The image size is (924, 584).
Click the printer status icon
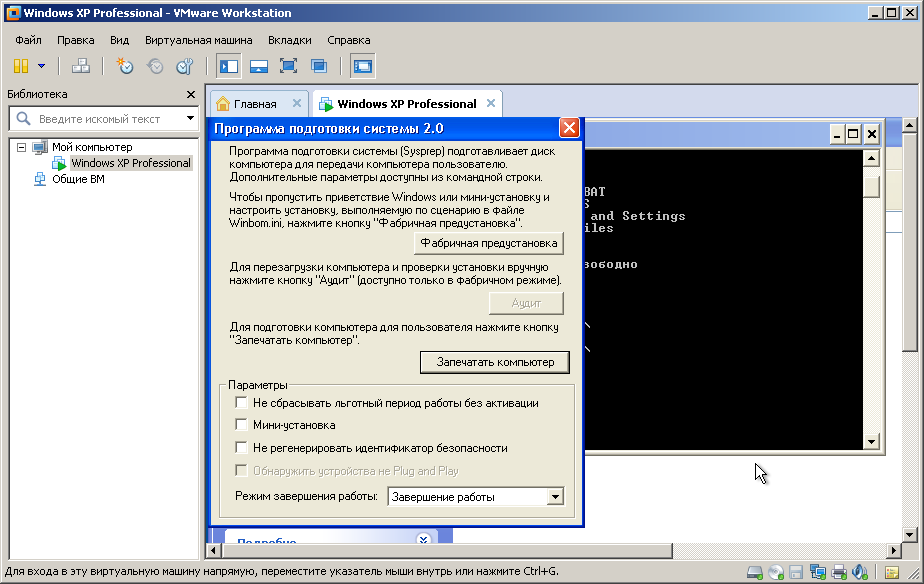(839, 572)
